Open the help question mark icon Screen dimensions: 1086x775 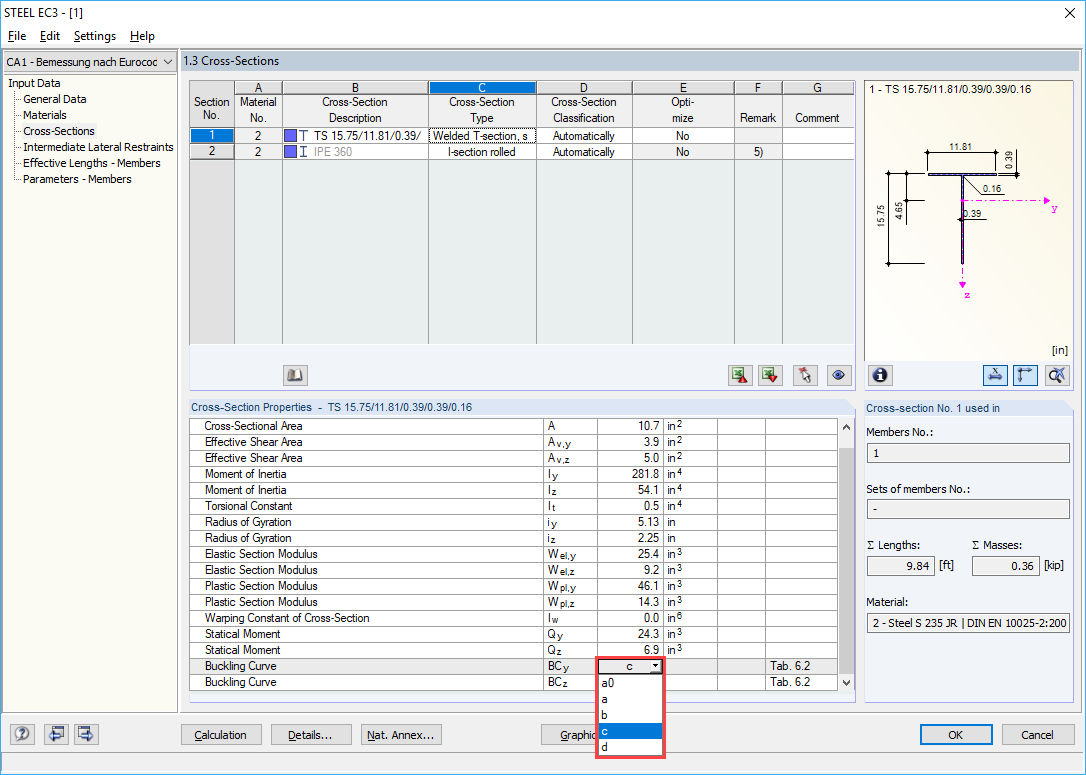[22, 733]
